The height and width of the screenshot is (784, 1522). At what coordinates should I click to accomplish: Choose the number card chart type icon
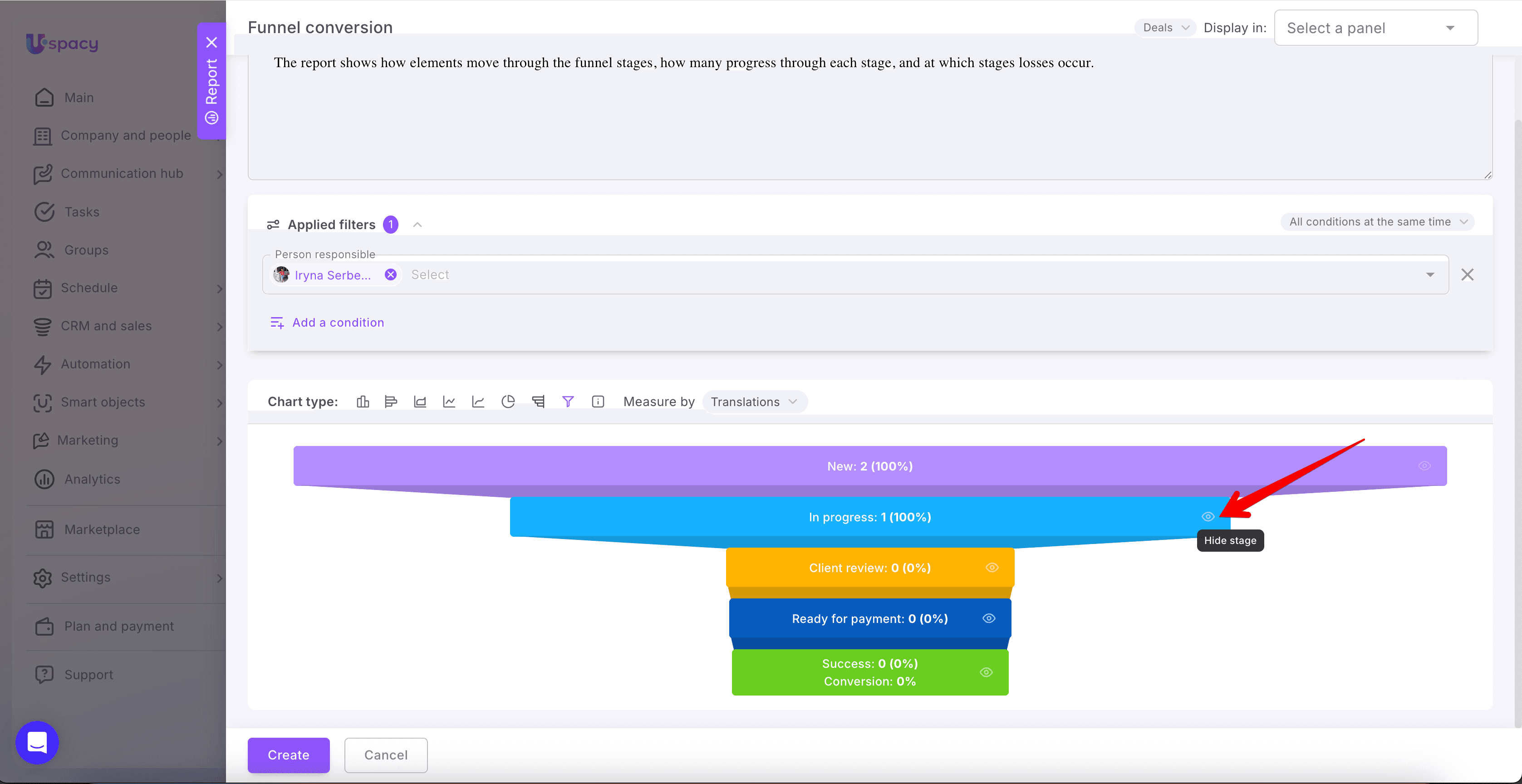click(598, 402)
